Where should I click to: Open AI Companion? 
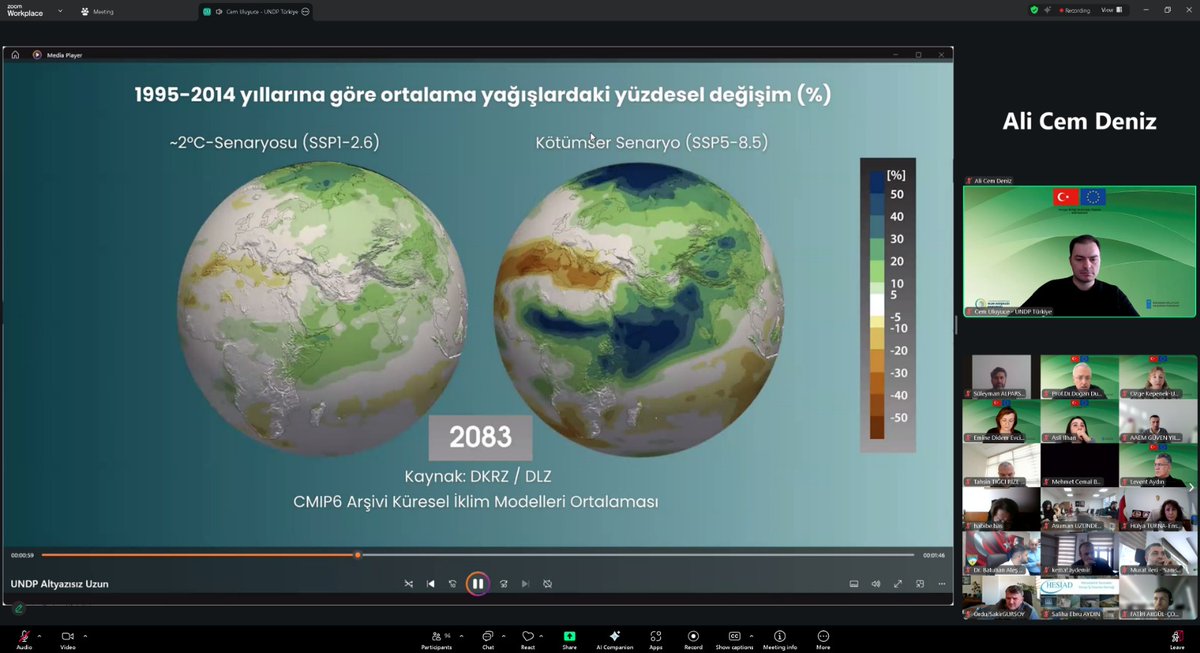coord(614,638)
